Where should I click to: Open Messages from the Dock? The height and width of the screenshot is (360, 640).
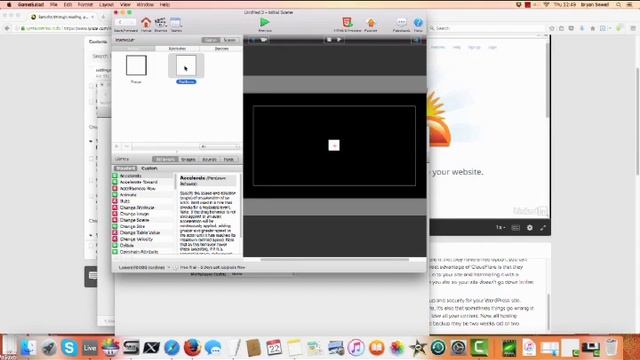pos(213,348)
